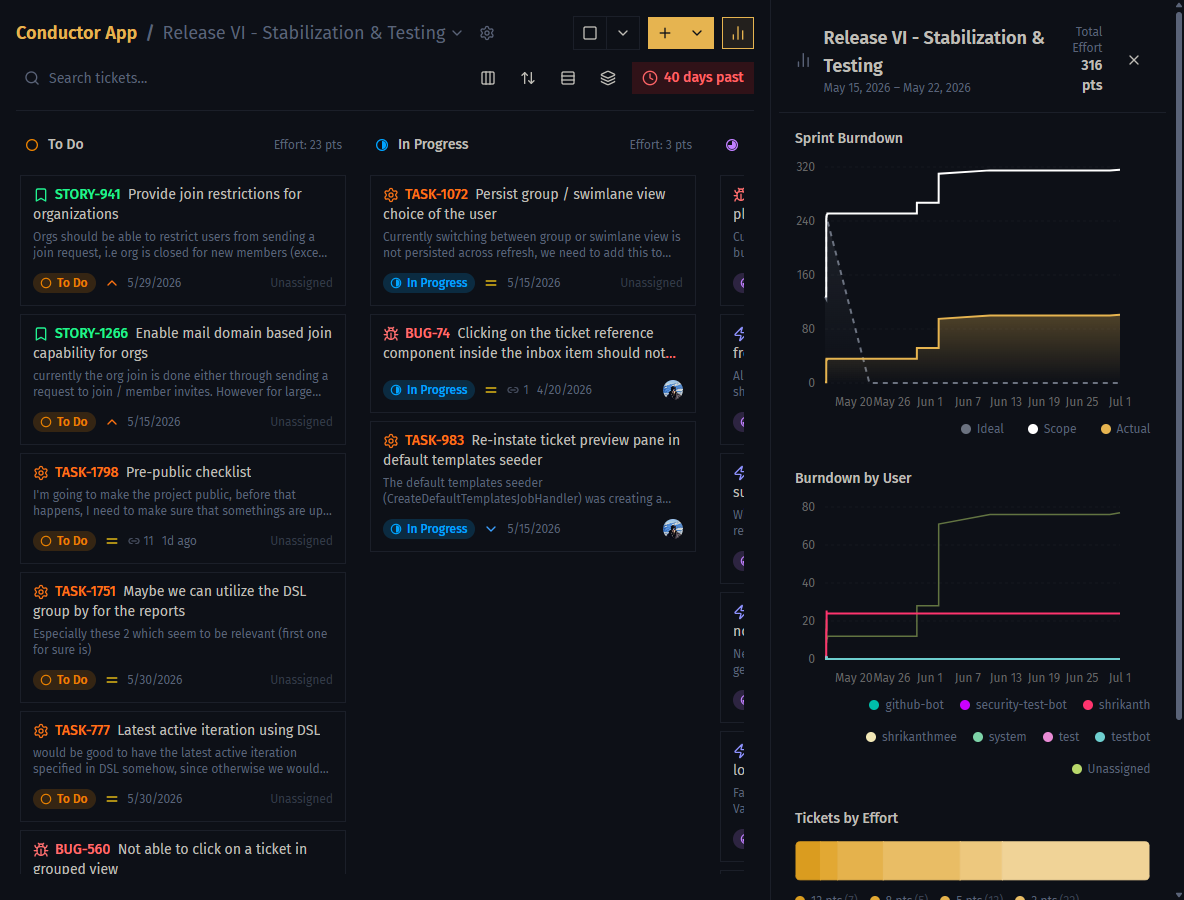Click the bug icon on BUG-560
Image resolution: width=1184 pixels, height=900 pixels.
[x=41, y=850]
